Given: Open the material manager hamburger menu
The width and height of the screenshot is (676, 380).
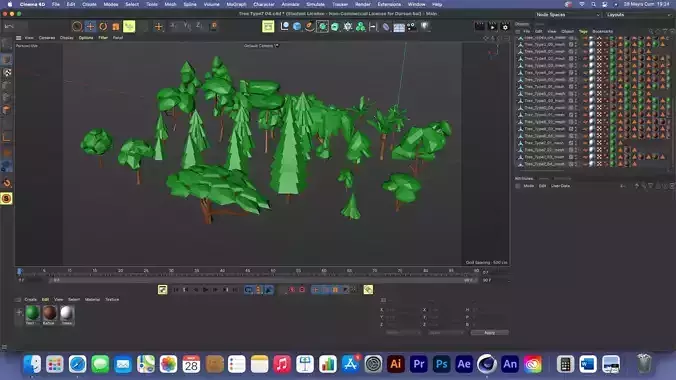Looking at the screenshot, I should [x=18, y=299].
